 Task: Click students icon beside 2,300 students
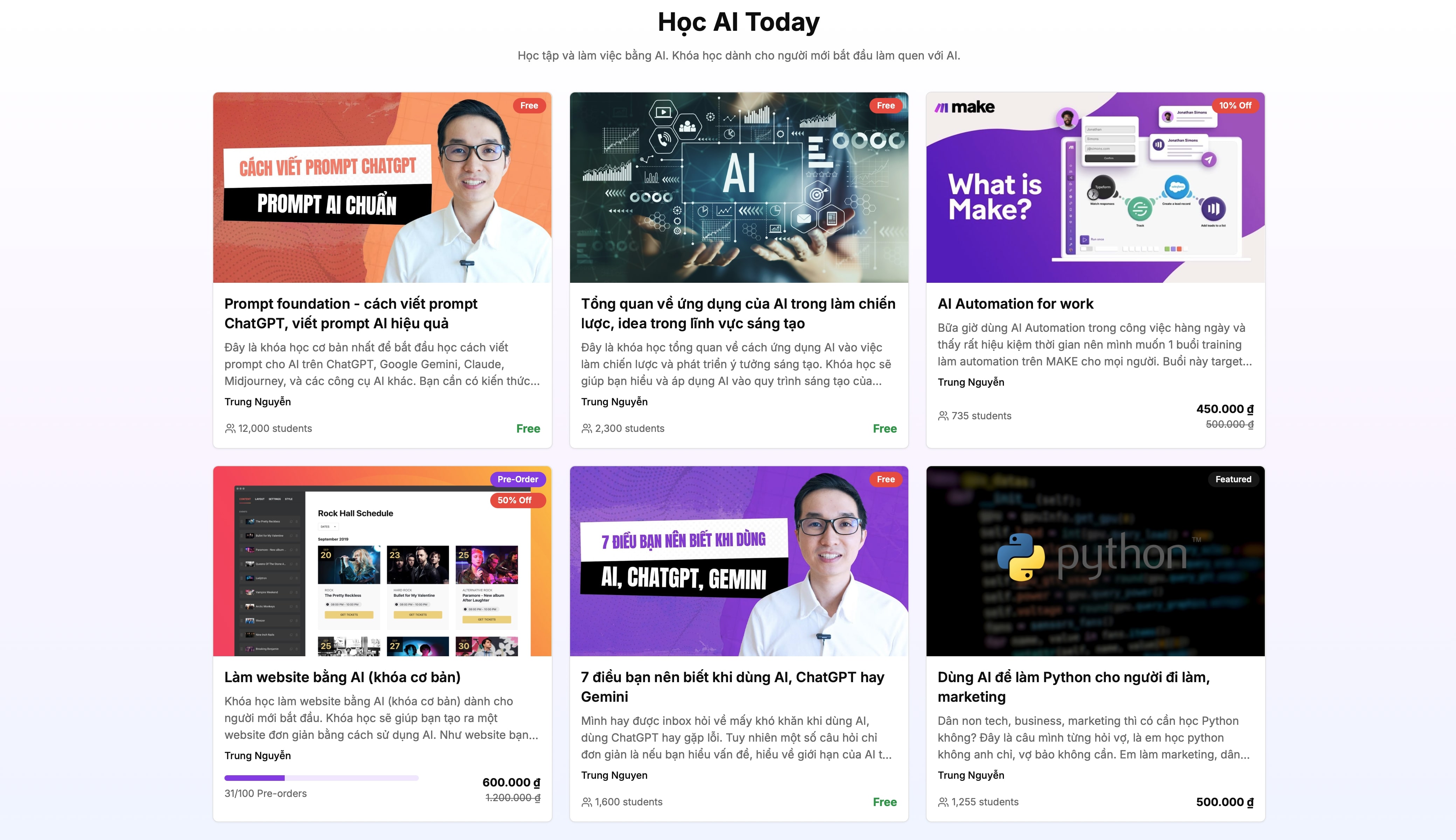click(586, 428)
